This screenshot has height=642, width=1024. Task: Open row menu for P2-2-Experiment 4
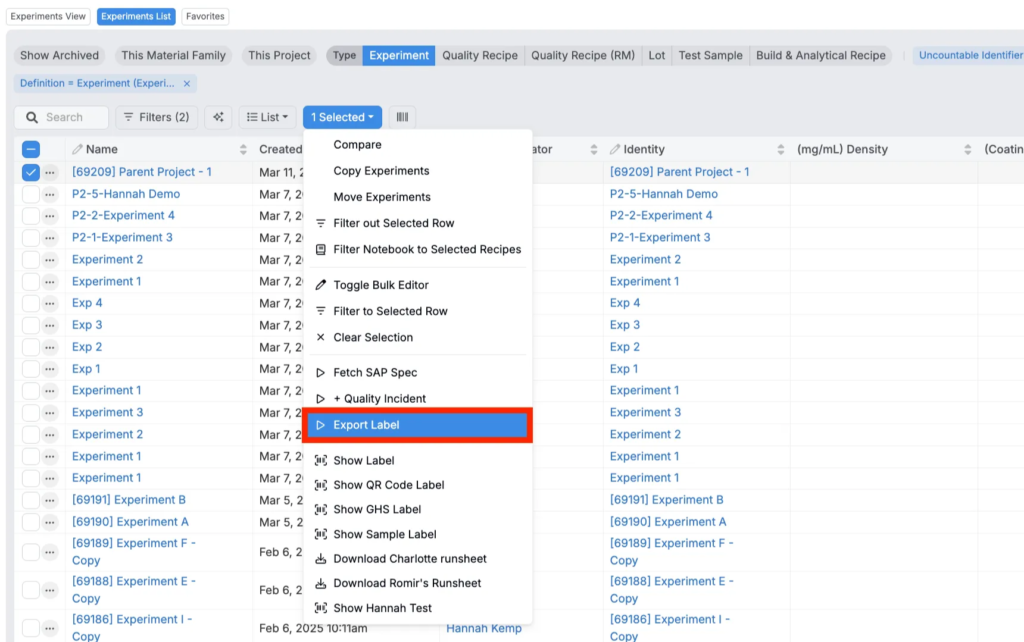(50, 216)
